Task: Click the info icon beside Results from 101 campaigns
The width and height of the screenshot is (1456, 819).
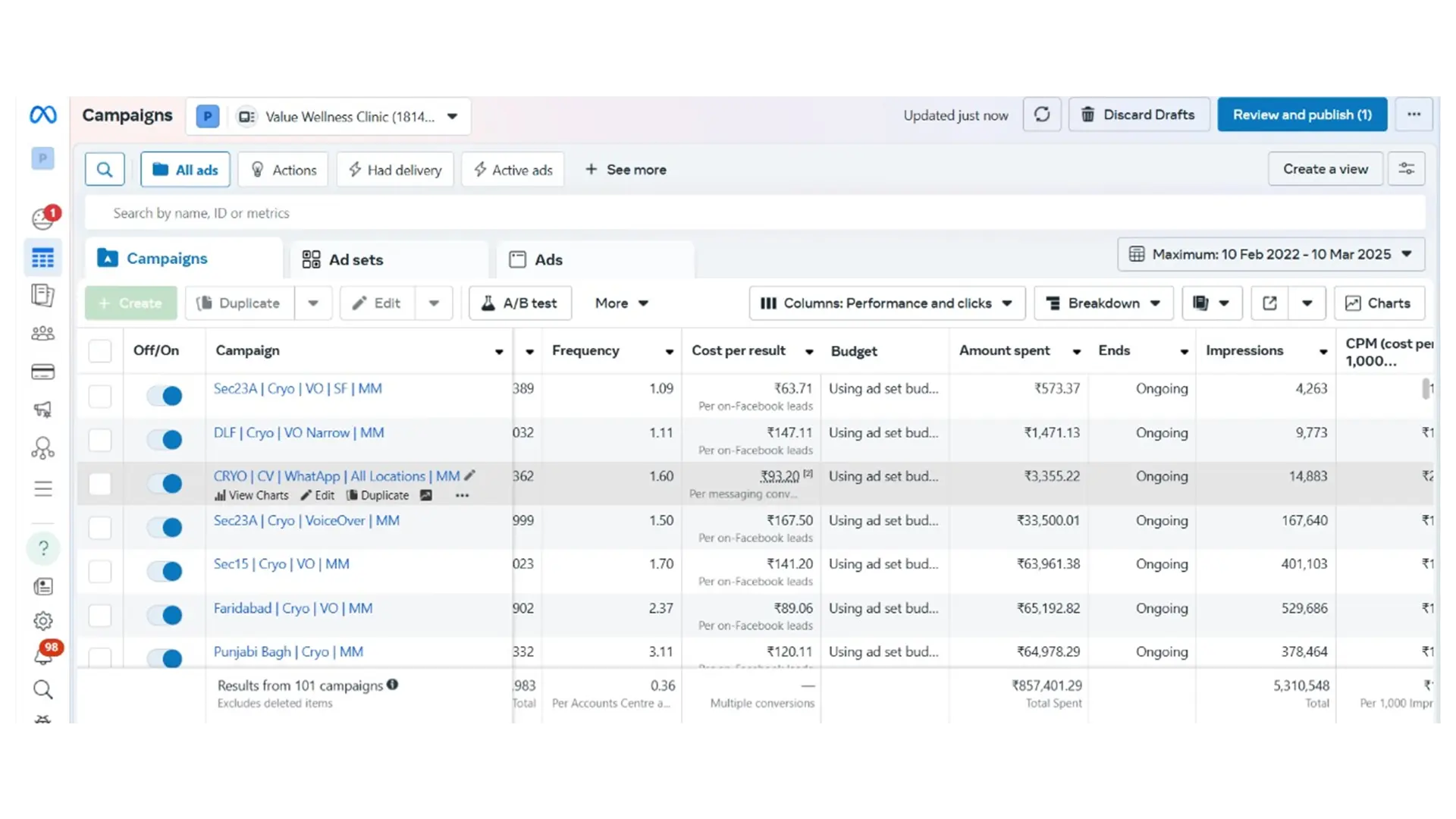Action: [x=392, y=684]
